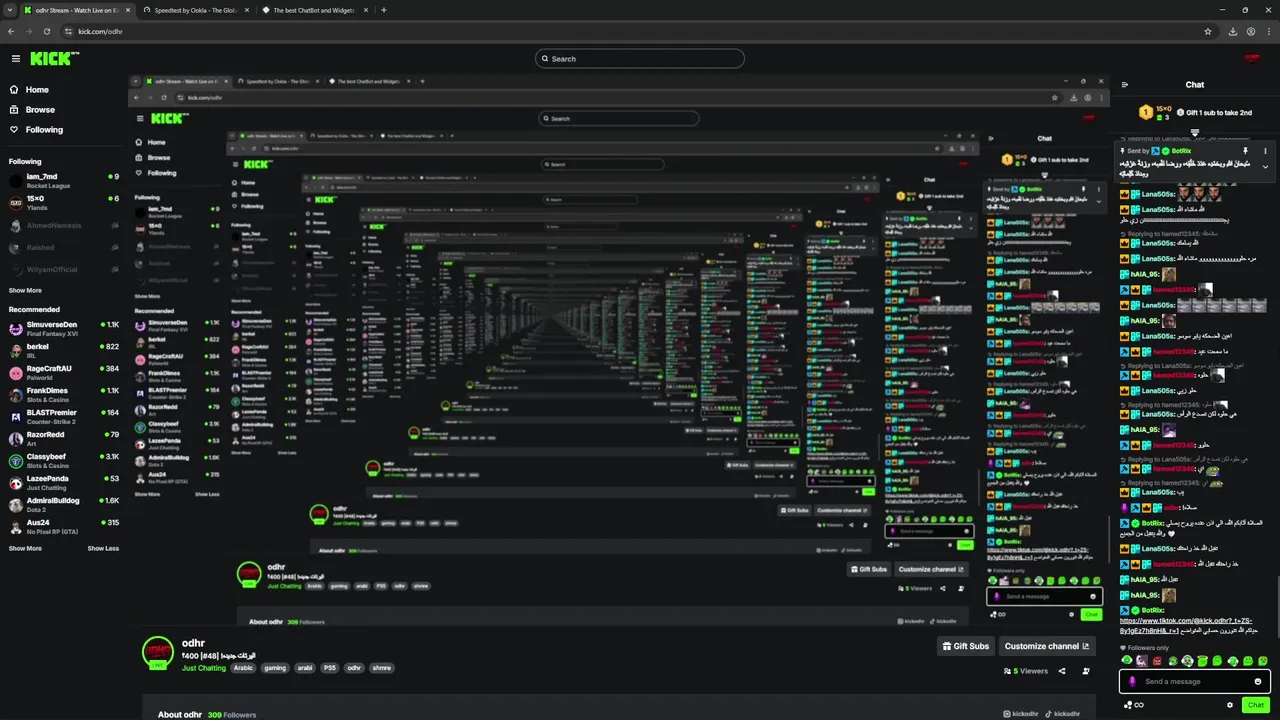Open Iam_7md channel in Following

[x=64, y=180]
